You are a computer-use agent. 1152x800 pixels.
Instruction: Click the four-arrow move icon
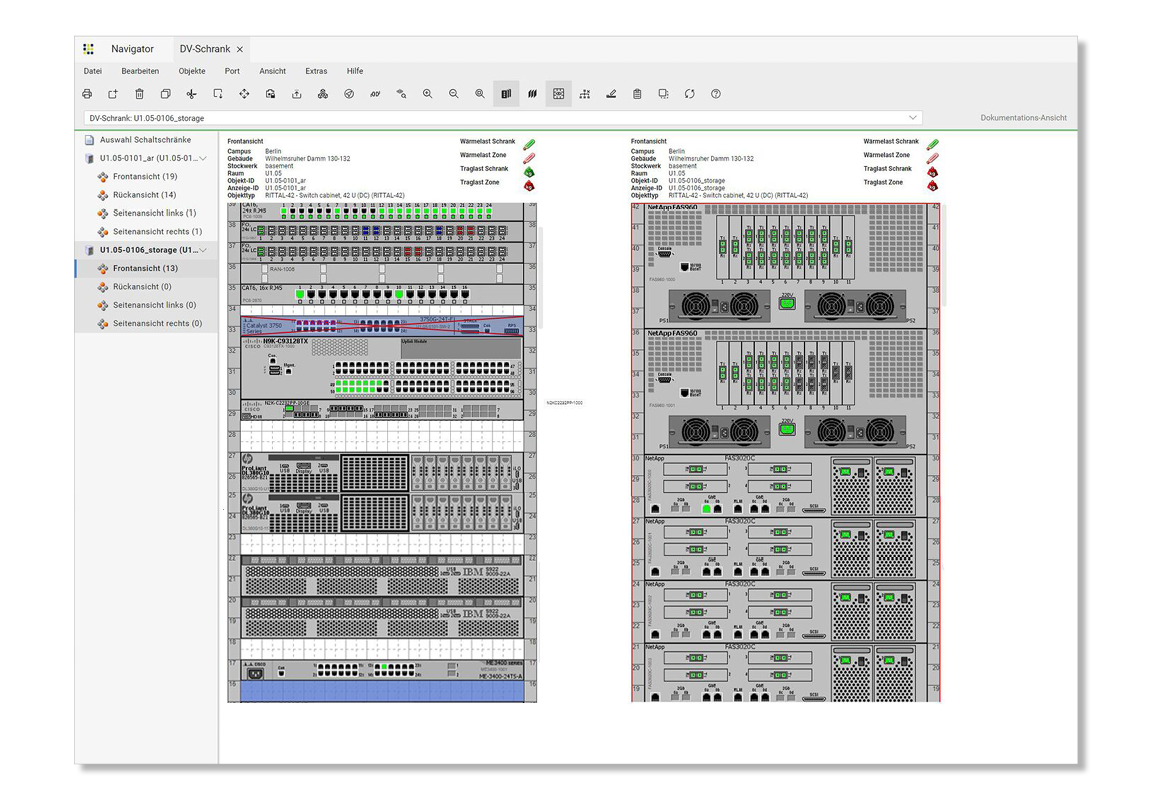pos(244,94)
